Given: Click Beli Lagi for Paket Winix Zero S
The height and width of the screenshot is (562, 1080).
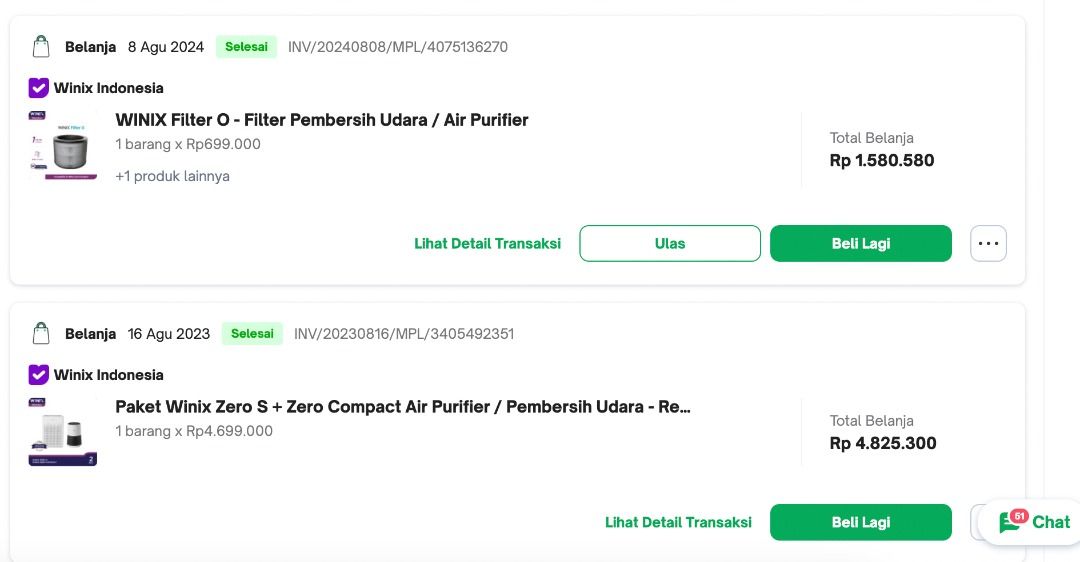Looking at the screenshot, I should [x=860, y=522].
